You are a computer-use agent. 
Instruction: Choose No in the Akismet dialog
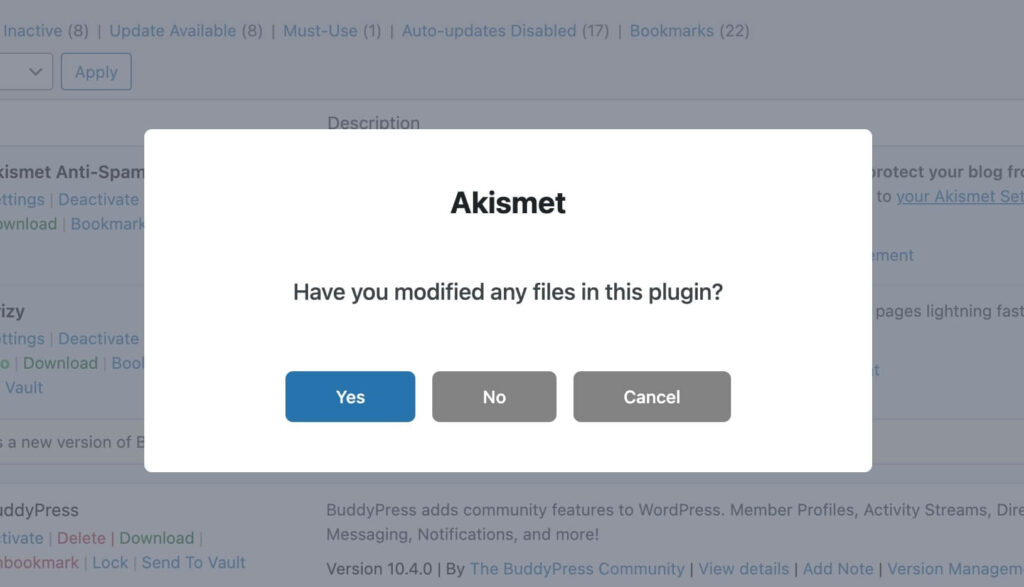pyautogui.click(x=494, y=396)
